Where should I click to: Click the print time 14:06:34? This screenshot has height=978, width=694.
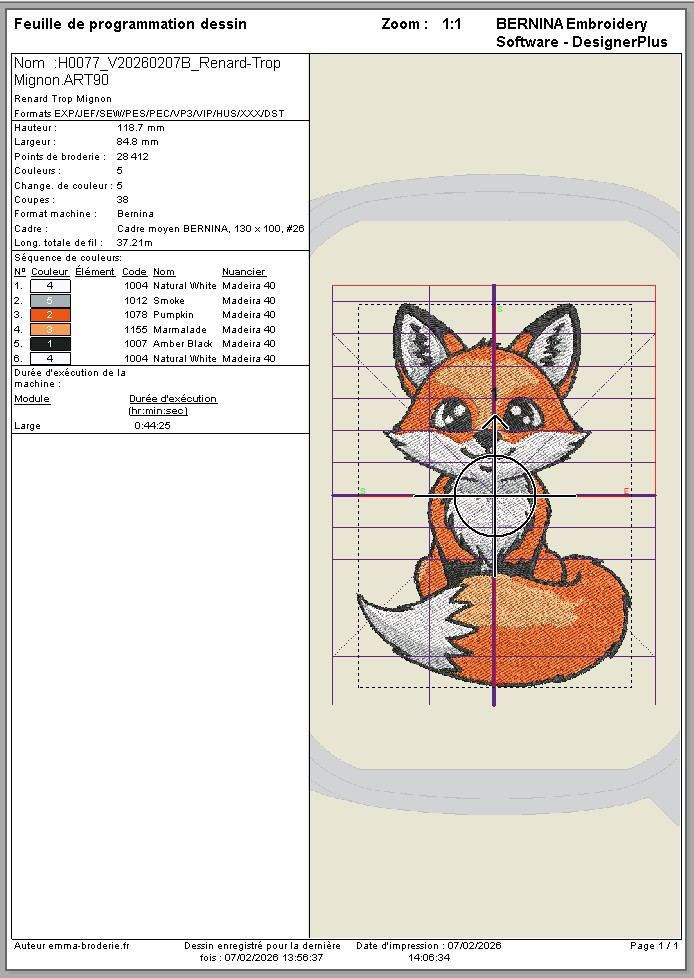429,957
